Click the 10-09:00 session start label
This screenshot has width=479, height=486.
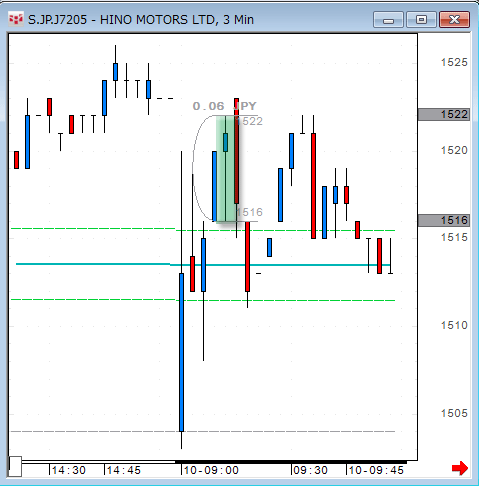(211, 470)
